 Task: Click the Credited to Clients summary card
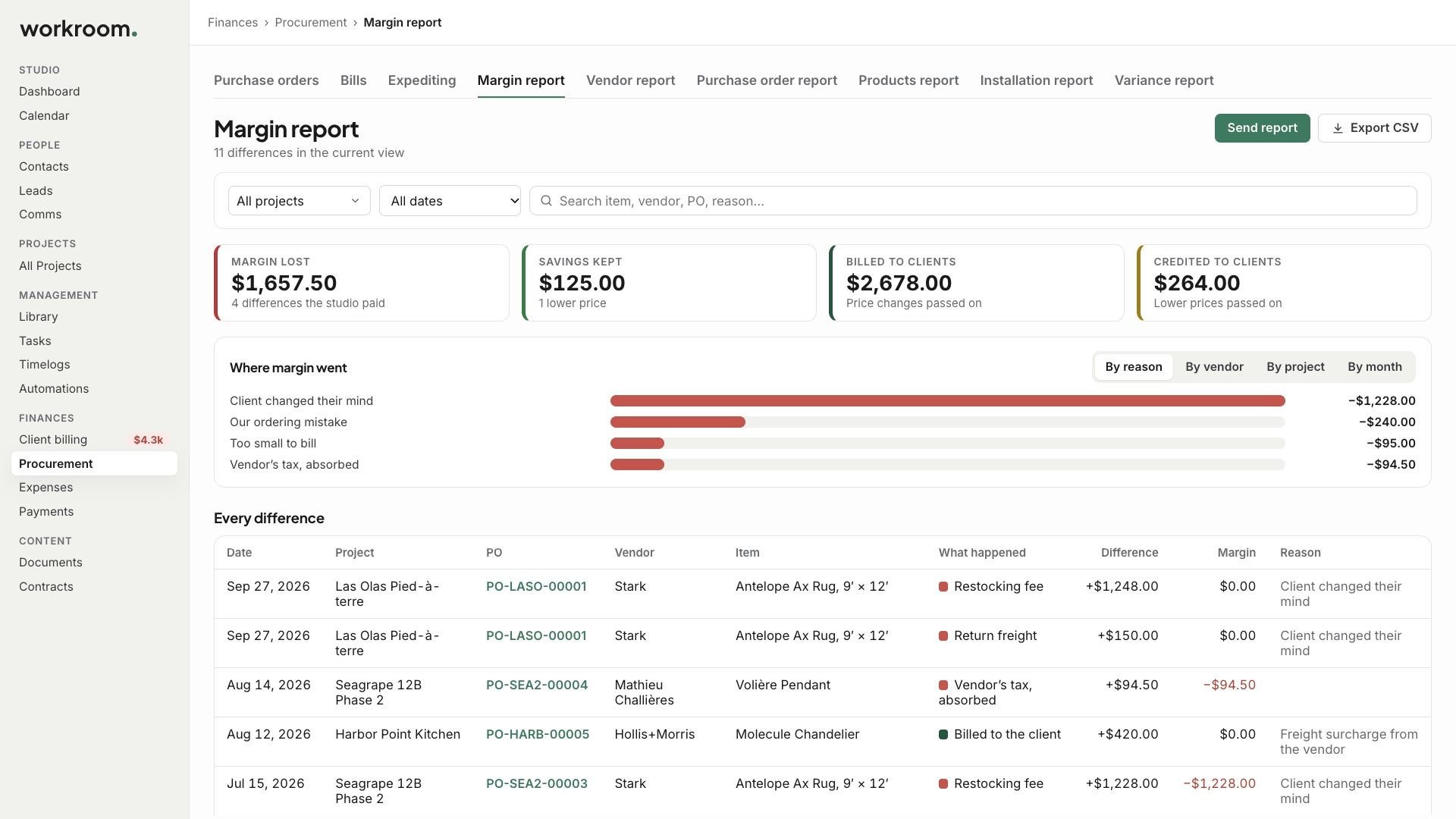coord(1284,283)
